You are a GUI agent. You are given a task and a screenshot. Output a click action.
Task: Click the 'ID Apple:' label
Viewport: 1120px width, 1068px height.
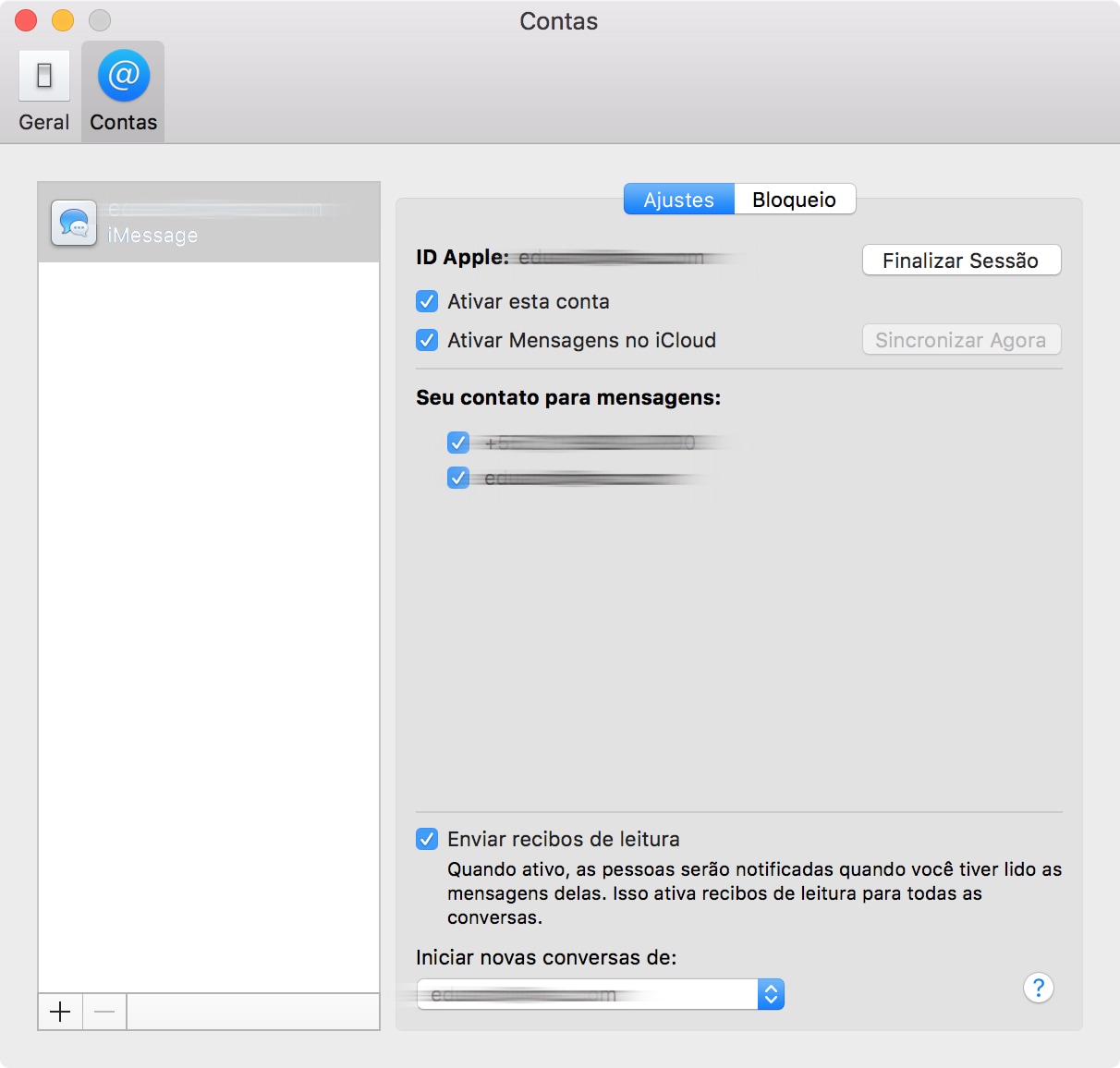(x=462, y=257)
